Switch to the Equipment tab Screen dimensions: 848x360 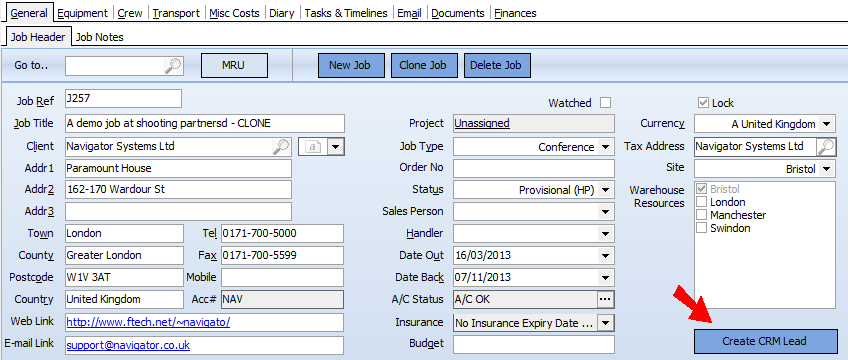pos(83,13)
